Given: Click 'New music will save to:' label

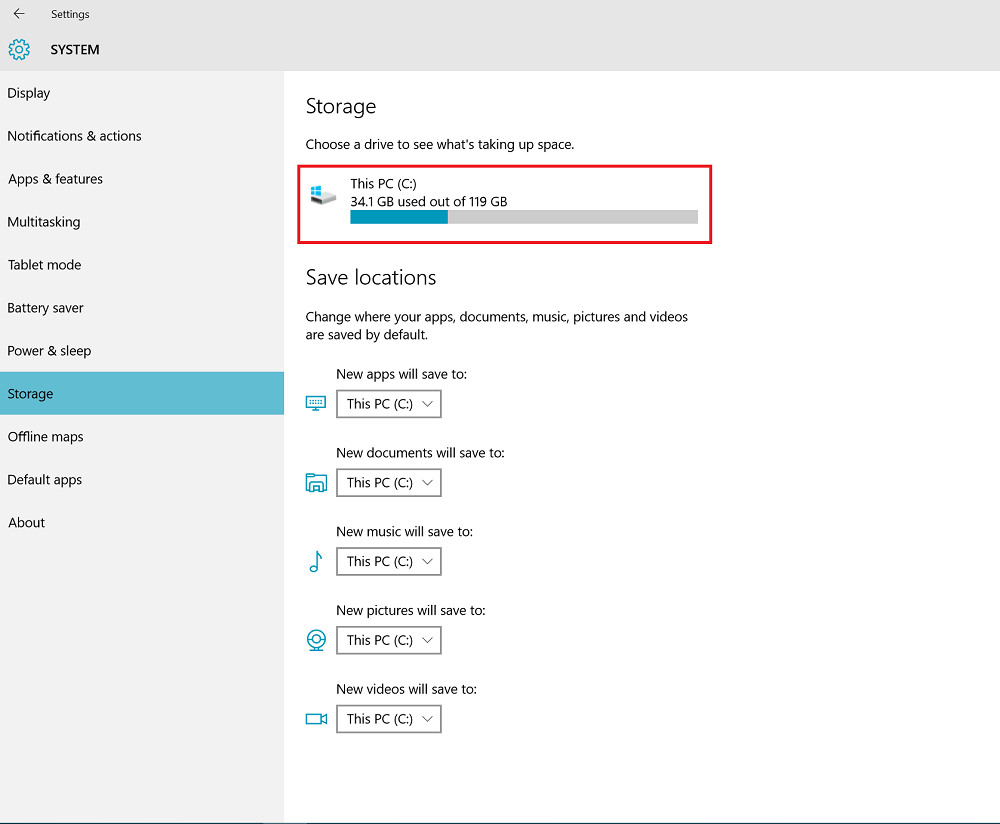Looking at the screenshot, I should point(404,532).
